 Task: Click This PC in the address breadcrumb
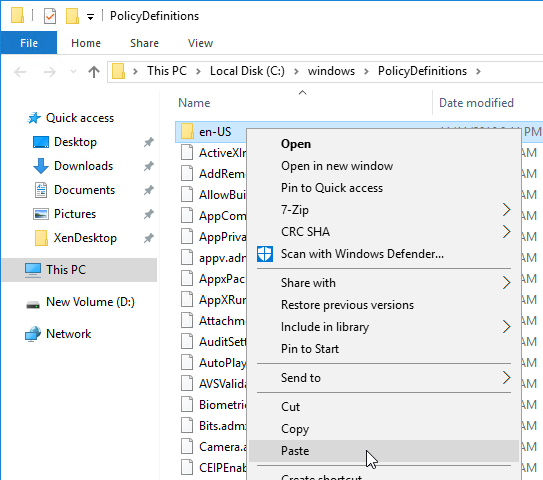click(167, 71)
